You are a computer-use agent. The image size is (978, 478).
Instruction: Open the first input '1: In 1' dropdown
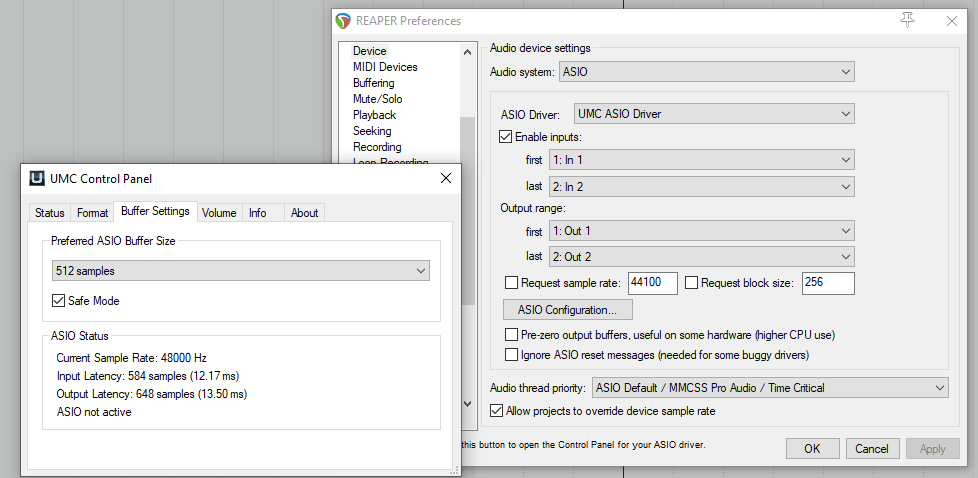702,160
